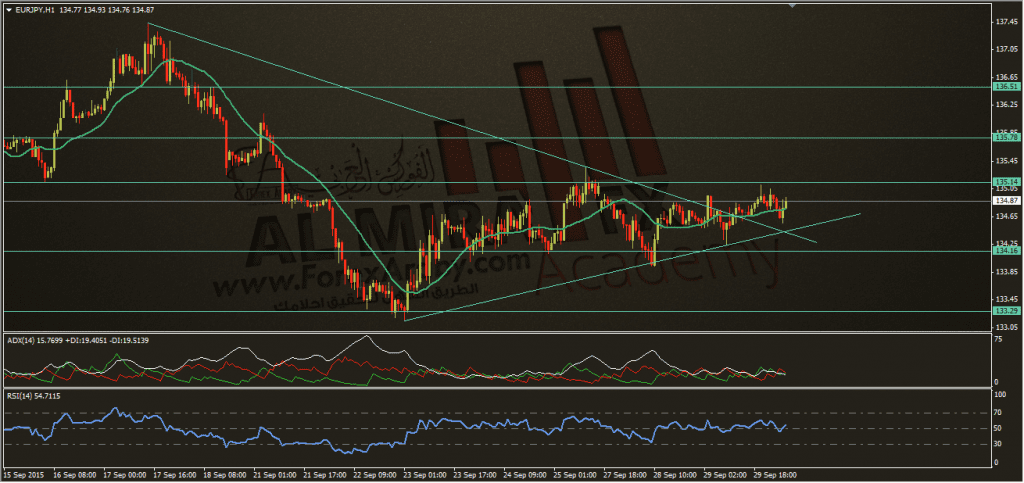Select the 134.65 price scale value

[x=1006, y=216]
